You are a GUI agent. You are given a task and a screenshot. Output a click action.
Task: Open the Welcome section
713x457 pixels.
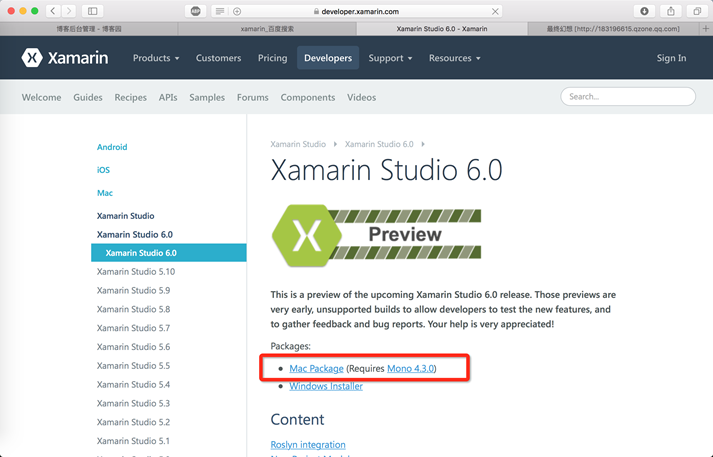(x=41, y=97)
